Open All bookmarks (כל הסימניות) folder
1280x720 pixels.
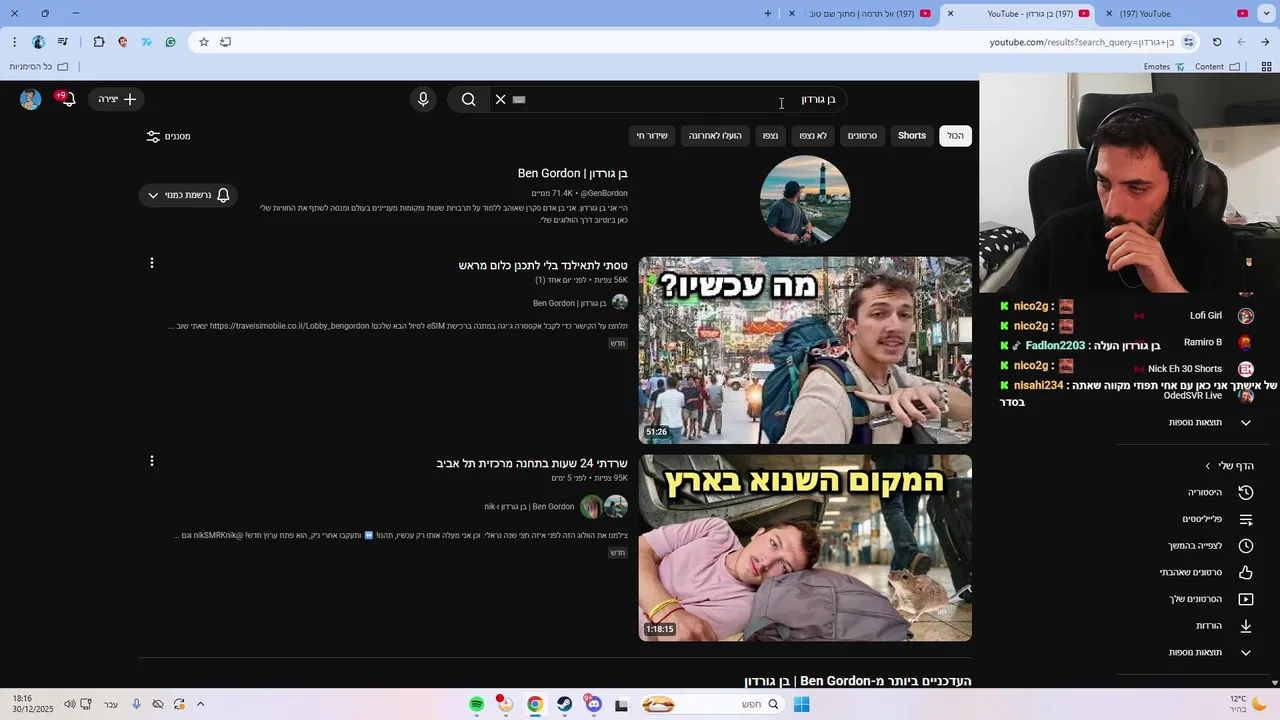[x=39, y=67]
